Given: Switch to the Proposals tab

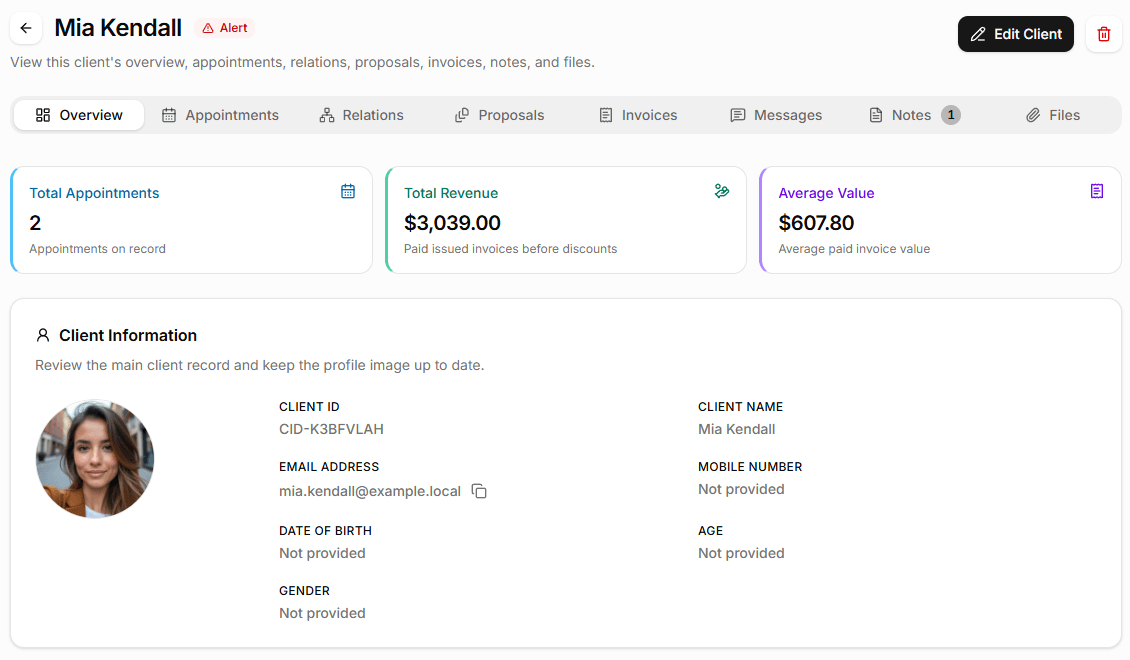Looking at the screenshot, I should 499,115.
